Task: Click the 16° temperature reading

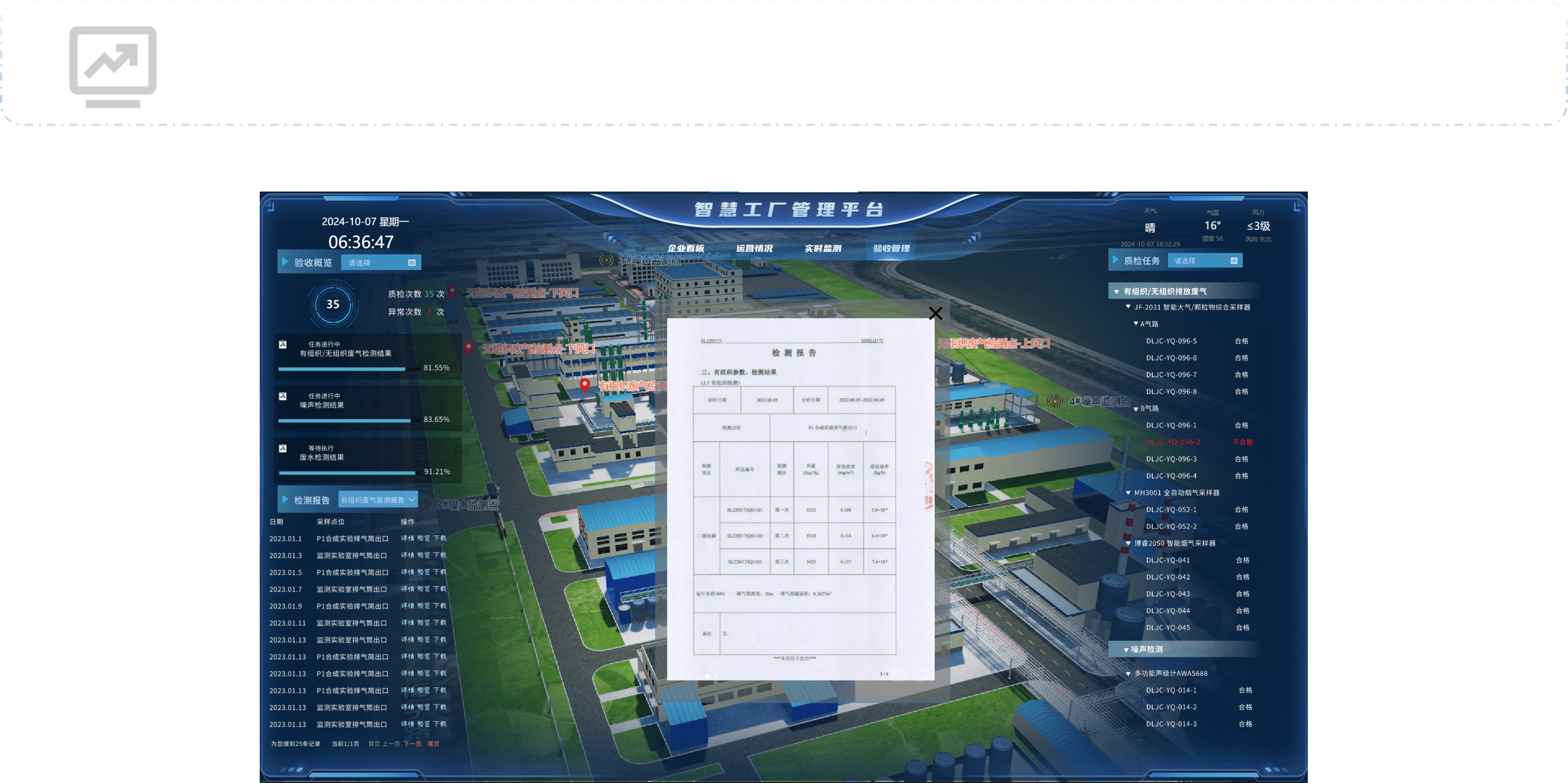Action: click(x=1212, y=225)
